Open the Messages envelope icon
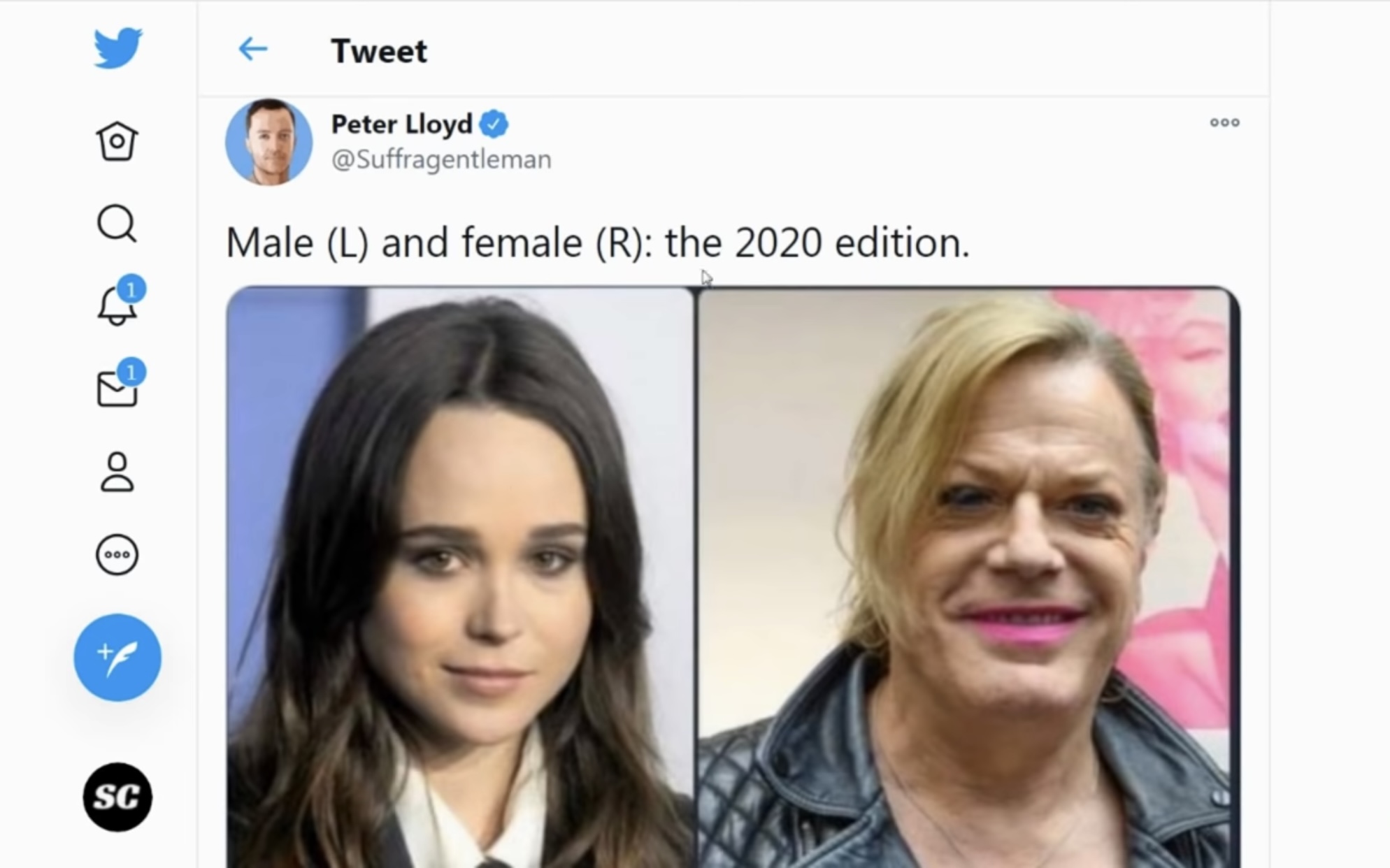The image size is (1390, 868). pyautogui.click(x=116, y=389)
